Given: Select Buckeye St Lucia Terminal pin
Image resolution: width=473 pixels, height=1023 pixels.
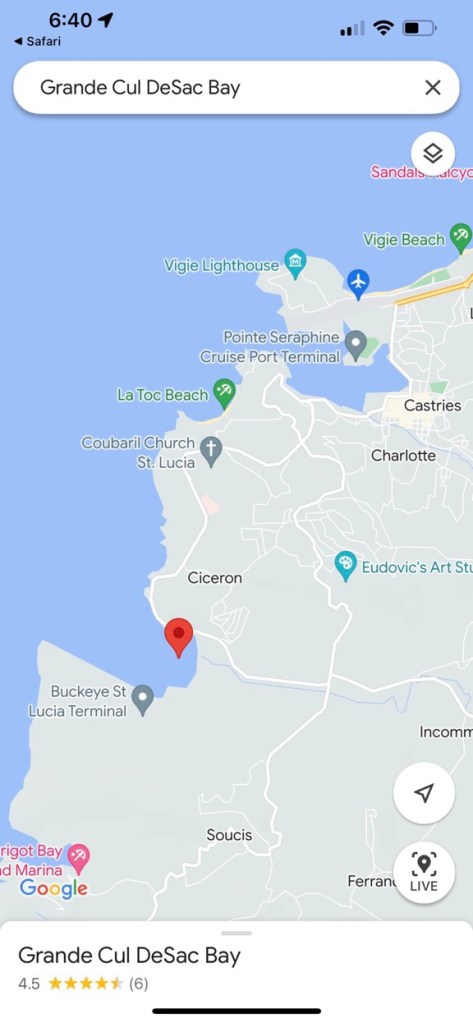Looking at the screenshot, I should pyautogui.click(x=143, y=699).
